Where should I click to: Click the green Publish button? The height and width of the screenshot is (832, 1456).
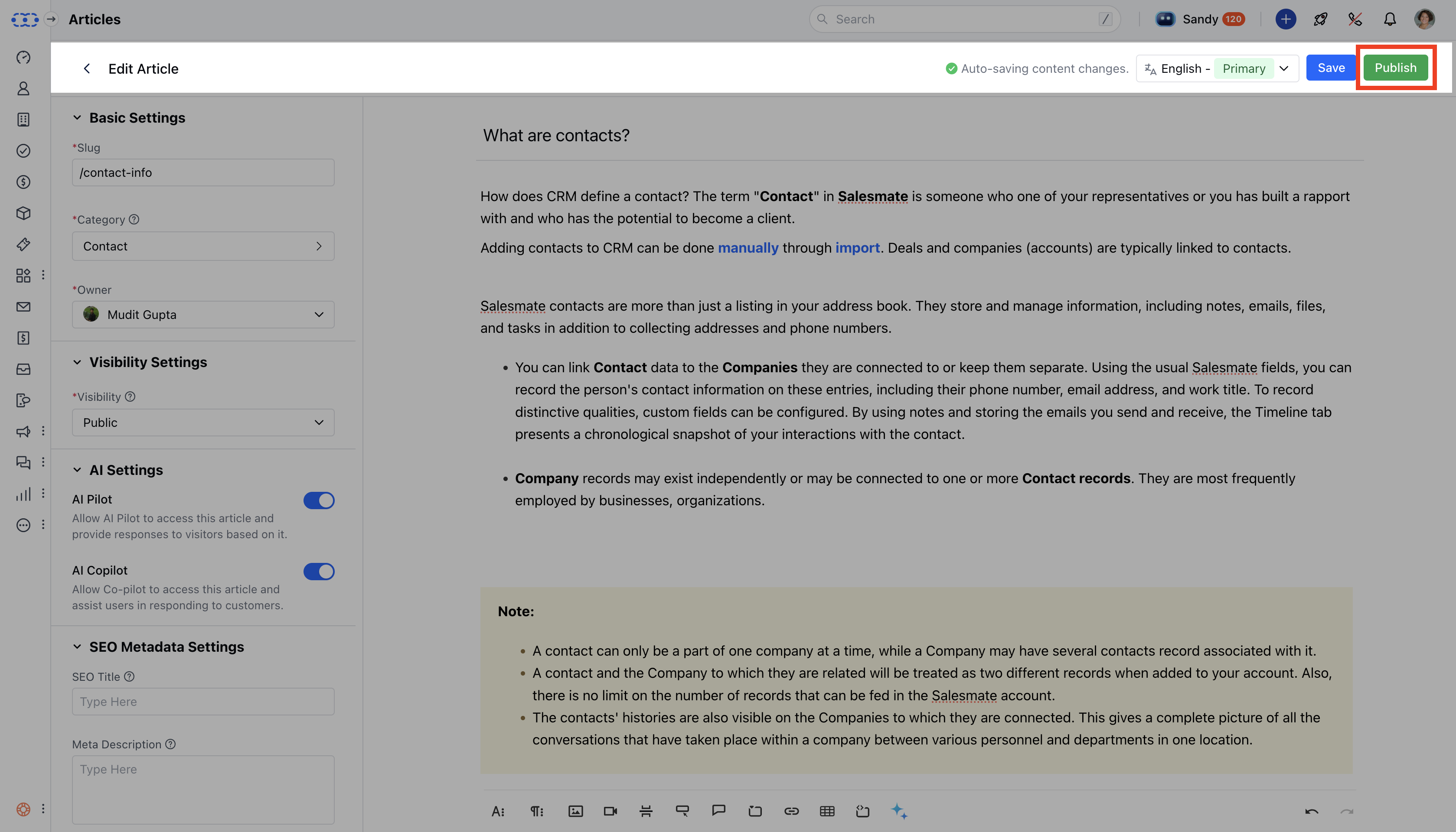pyautogui.click(x=1395, y=68)
